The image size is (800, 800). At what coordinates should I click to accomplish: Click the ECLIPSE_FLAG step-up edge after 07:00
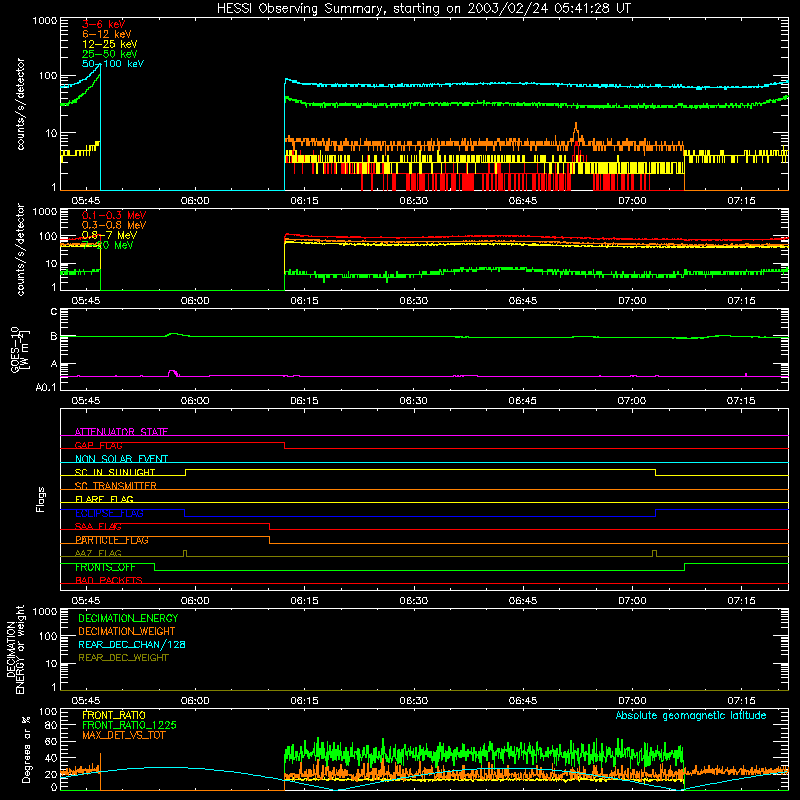pyautogui.click(x=655, y=513)
